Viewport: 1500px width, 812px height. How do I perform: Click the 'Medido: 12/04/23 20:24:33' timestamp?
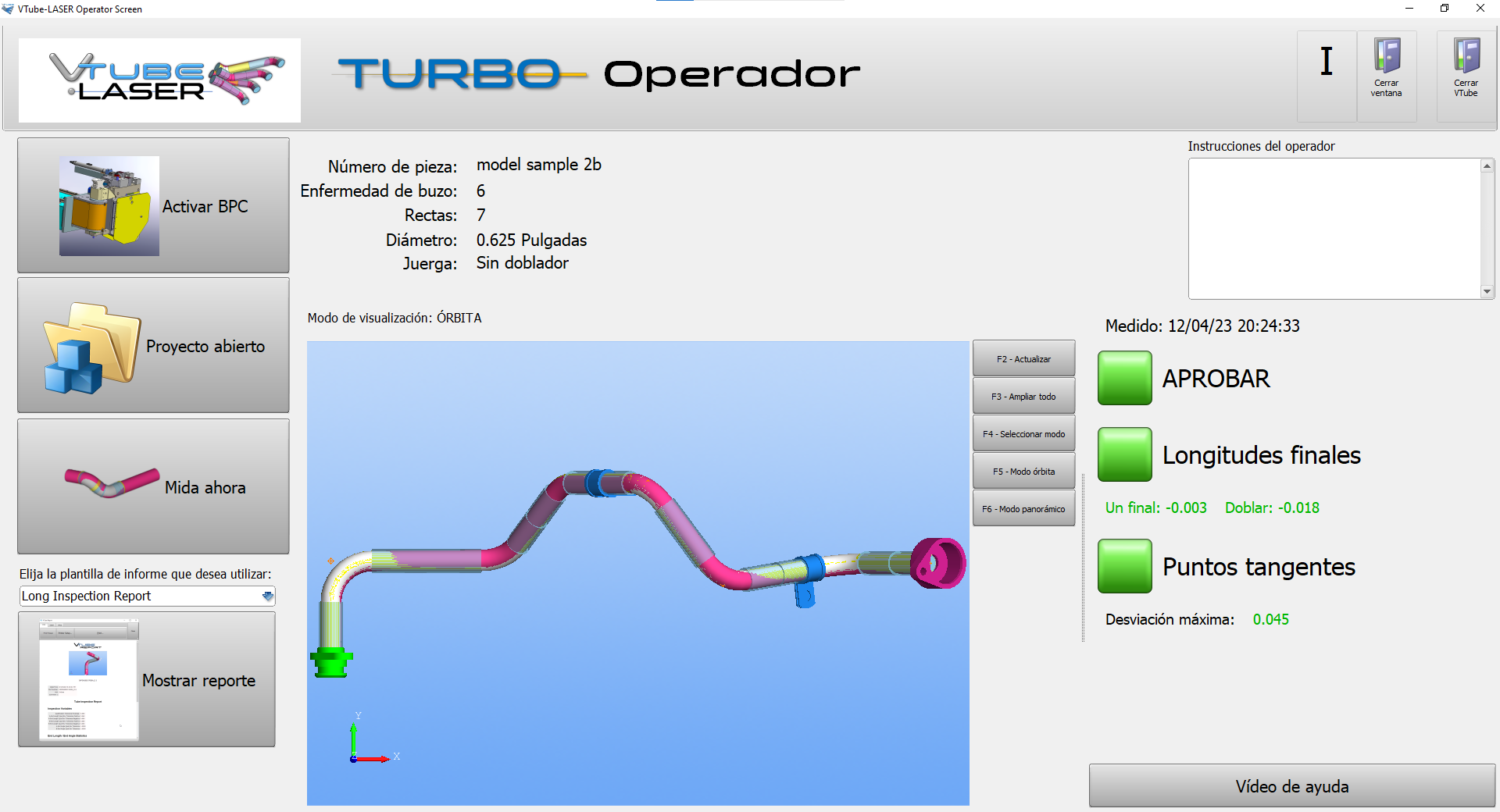(x=1202, y=326)
